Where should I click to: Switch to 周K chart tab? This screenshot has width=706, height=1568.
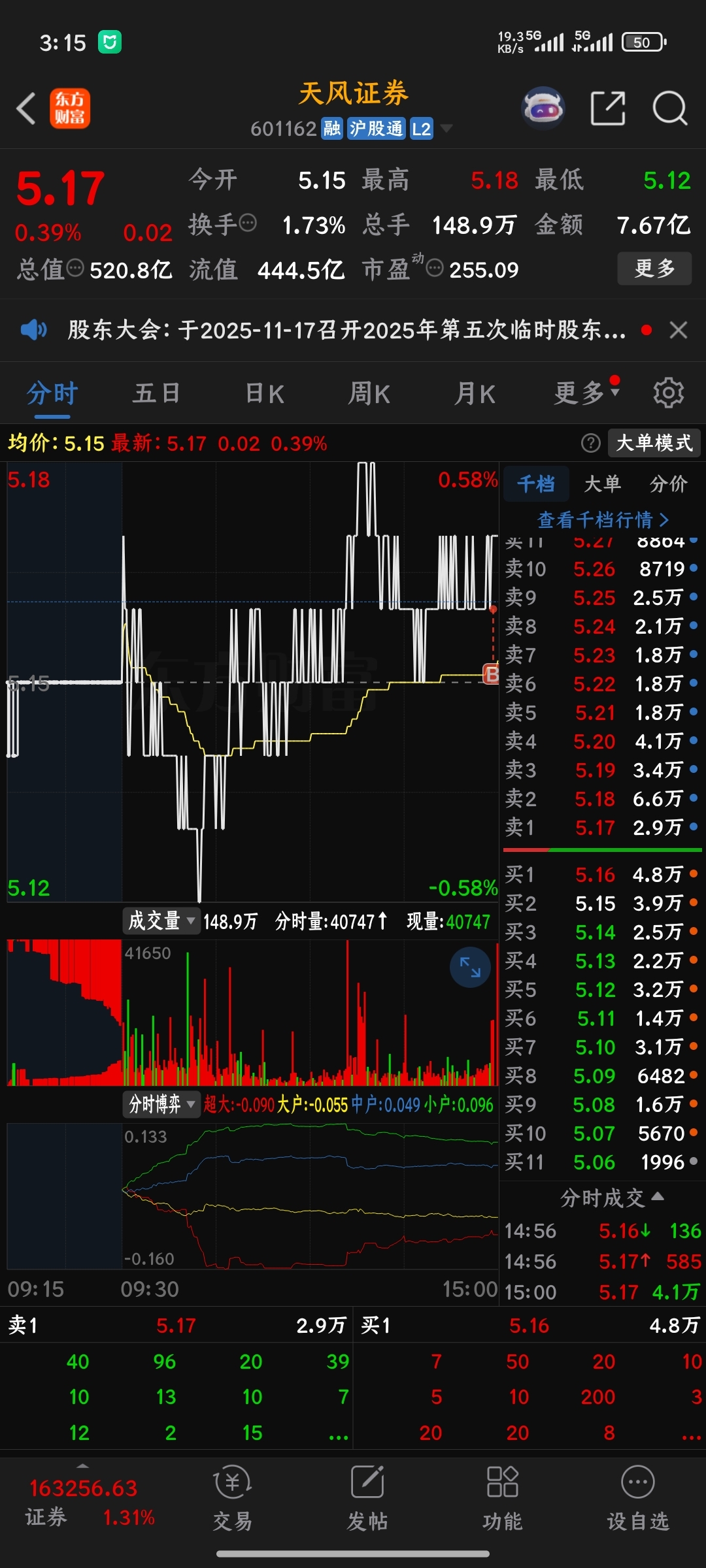[x=369, y=393]
